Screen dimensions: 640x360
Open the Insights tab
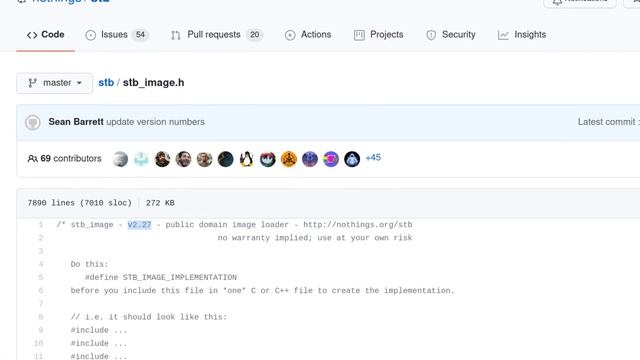pos(522,35)
